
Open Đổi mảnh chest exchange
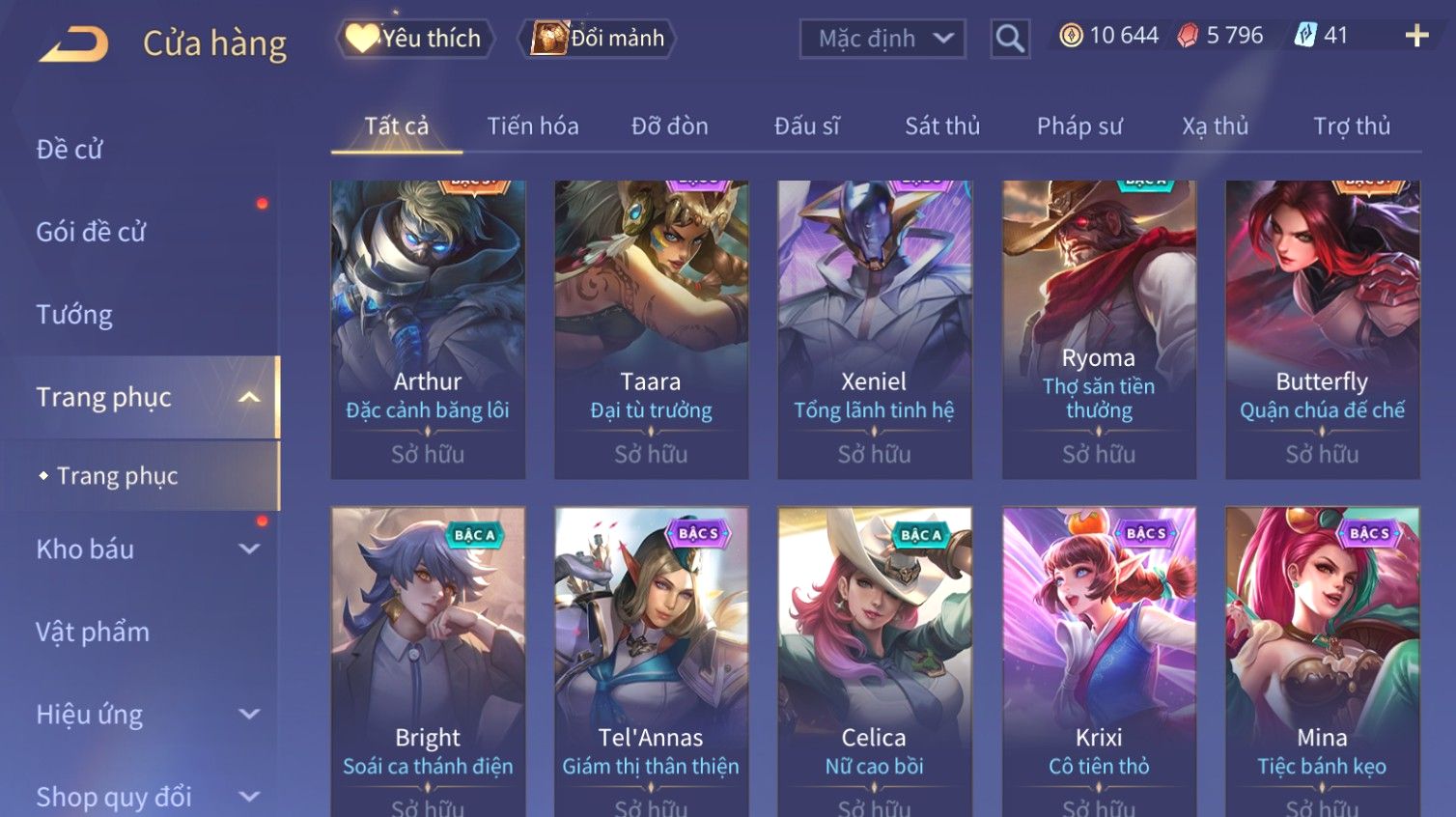pyautogui.click(x=598, y=39)
